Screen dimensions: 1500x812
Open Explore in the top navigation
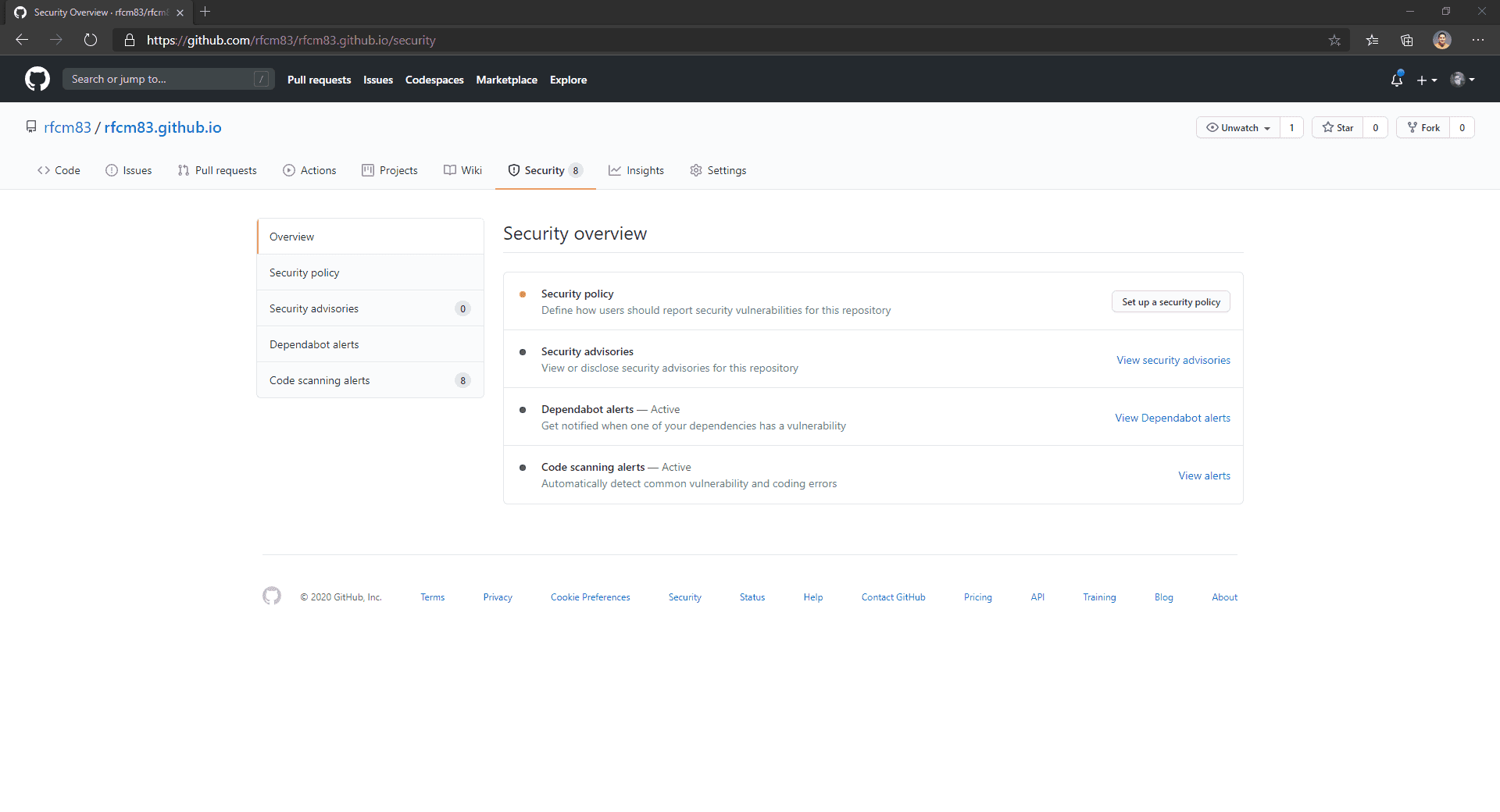point(568,80)
